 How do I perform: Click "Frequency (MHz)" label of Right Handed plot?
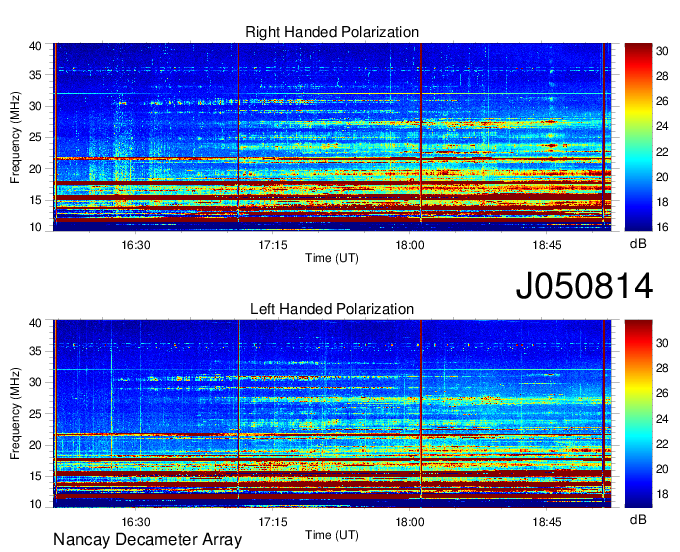[15, 137]
